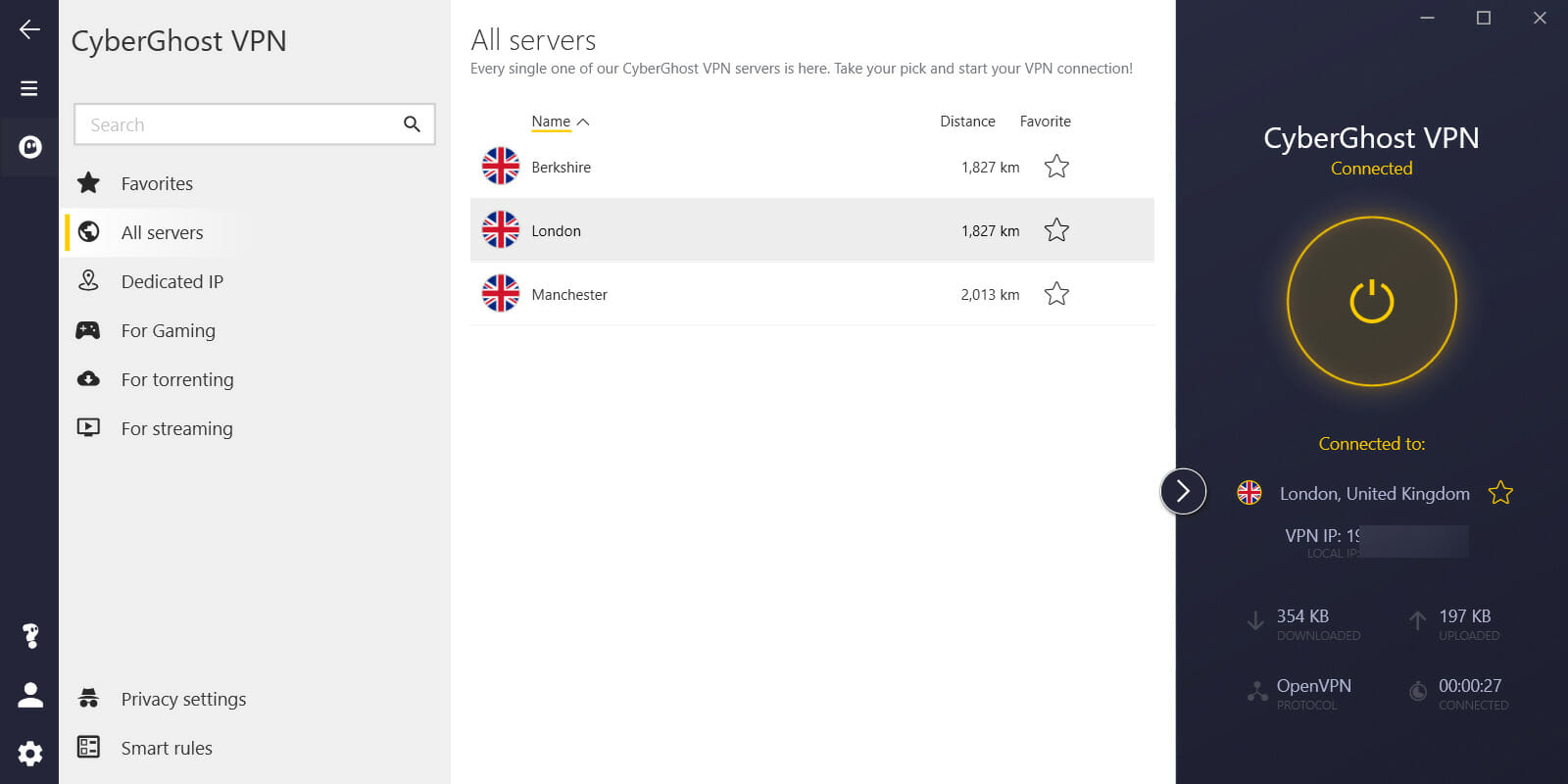The height and width of the screenshot is (784, 1568).
Task: Select the Berkshire server
Action: (x=812, y=167)
